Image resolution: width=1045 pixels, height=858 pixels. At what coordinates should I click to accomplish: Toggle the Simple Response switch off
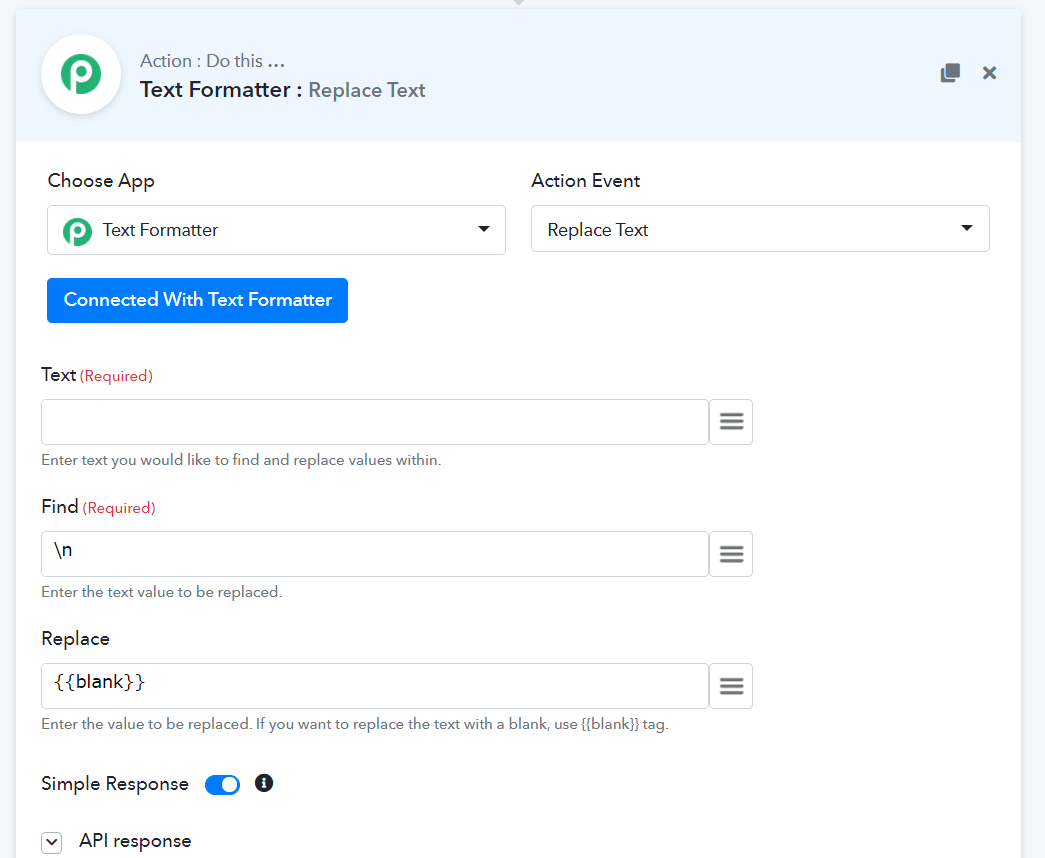[x=223, y=785]
